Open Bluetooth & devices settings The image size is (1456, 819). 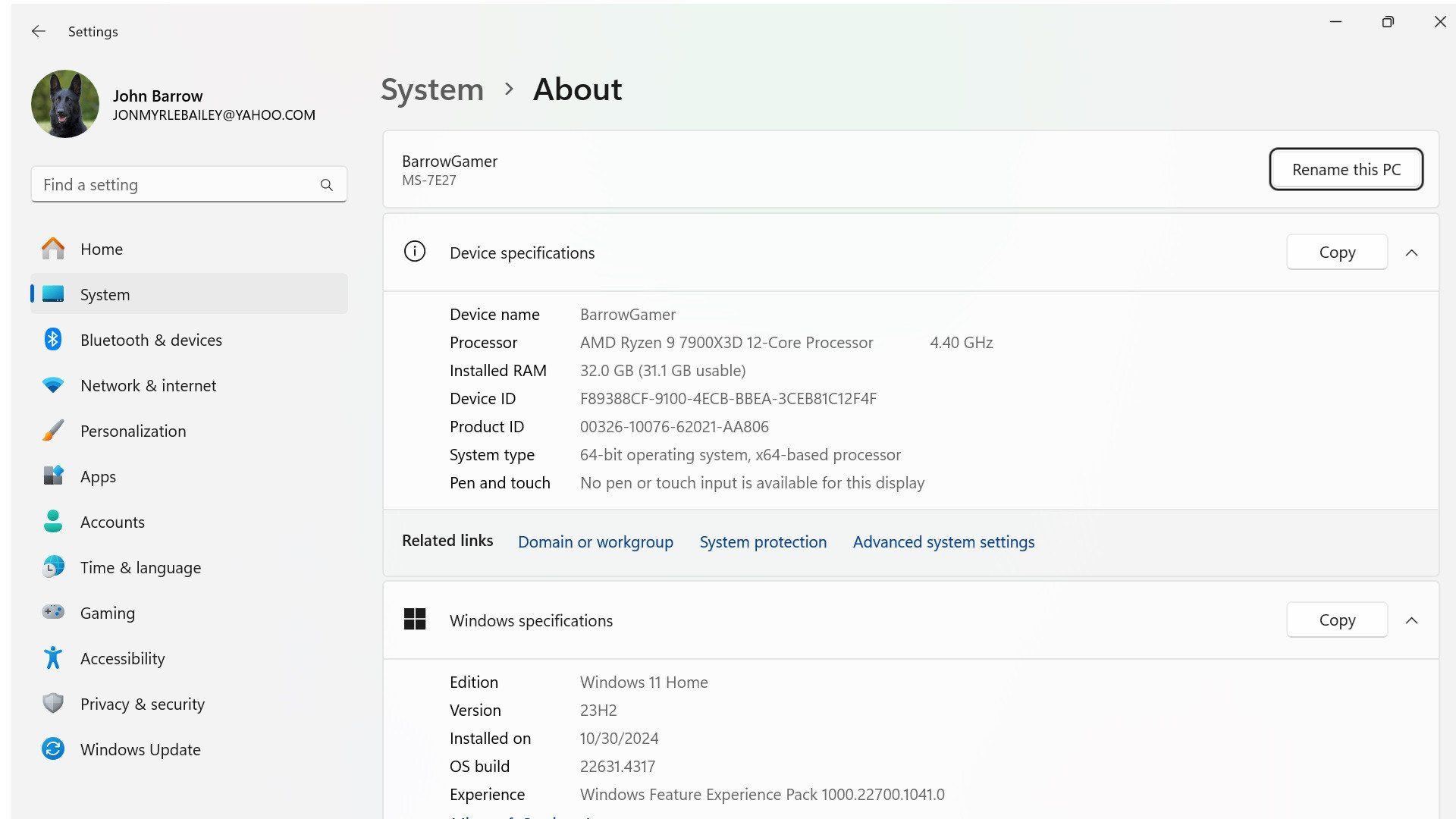click(189, 340)
